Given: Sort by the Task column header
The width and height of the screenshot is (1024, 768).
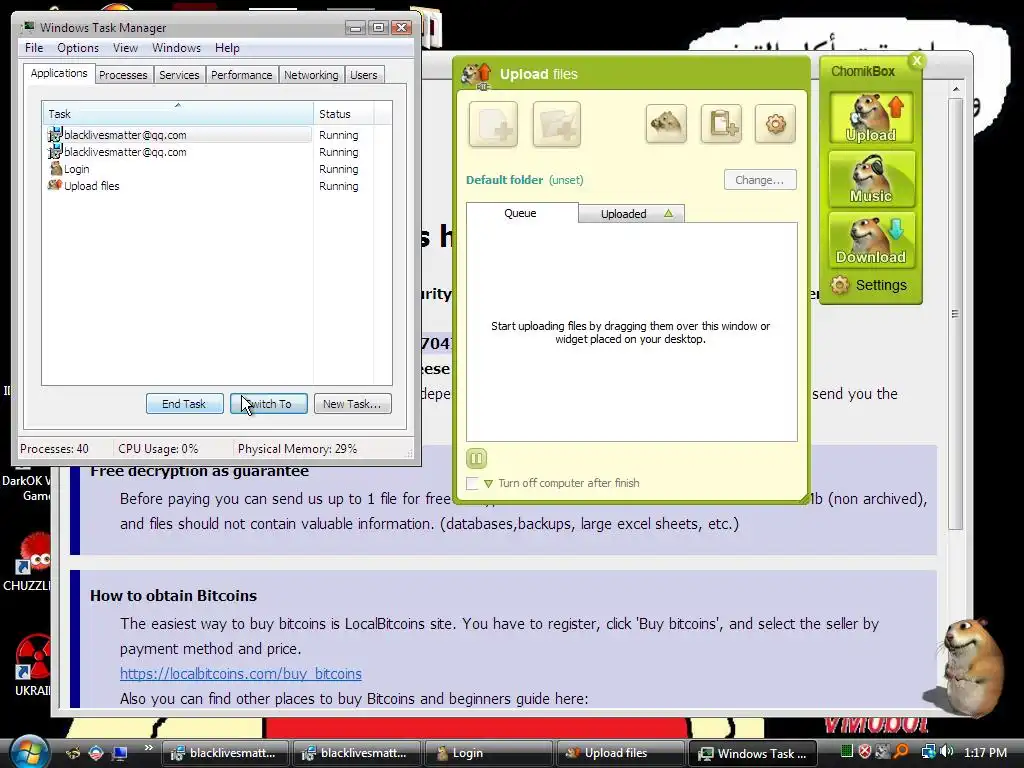Looking at the screenshot, I should click(x=178, y=114).
